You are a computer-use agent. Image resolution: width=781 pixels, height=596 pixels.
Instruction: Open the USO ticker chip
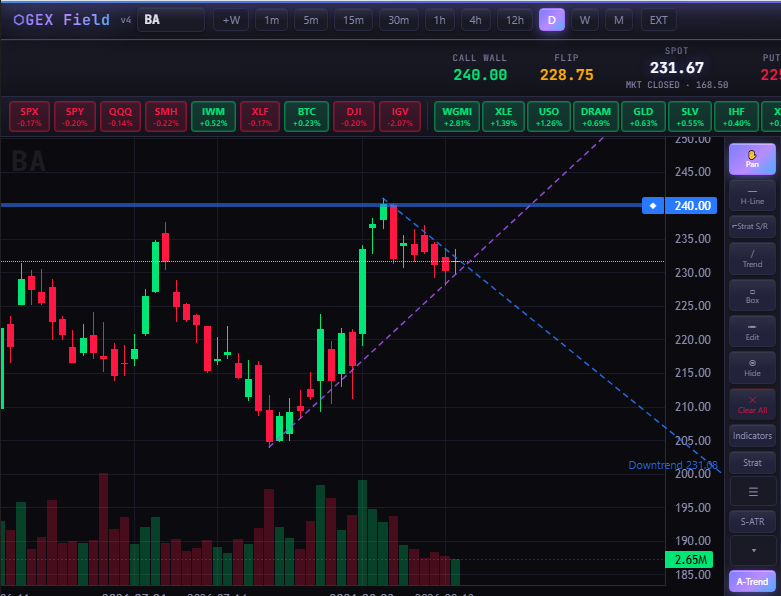[x=549, y=117]
